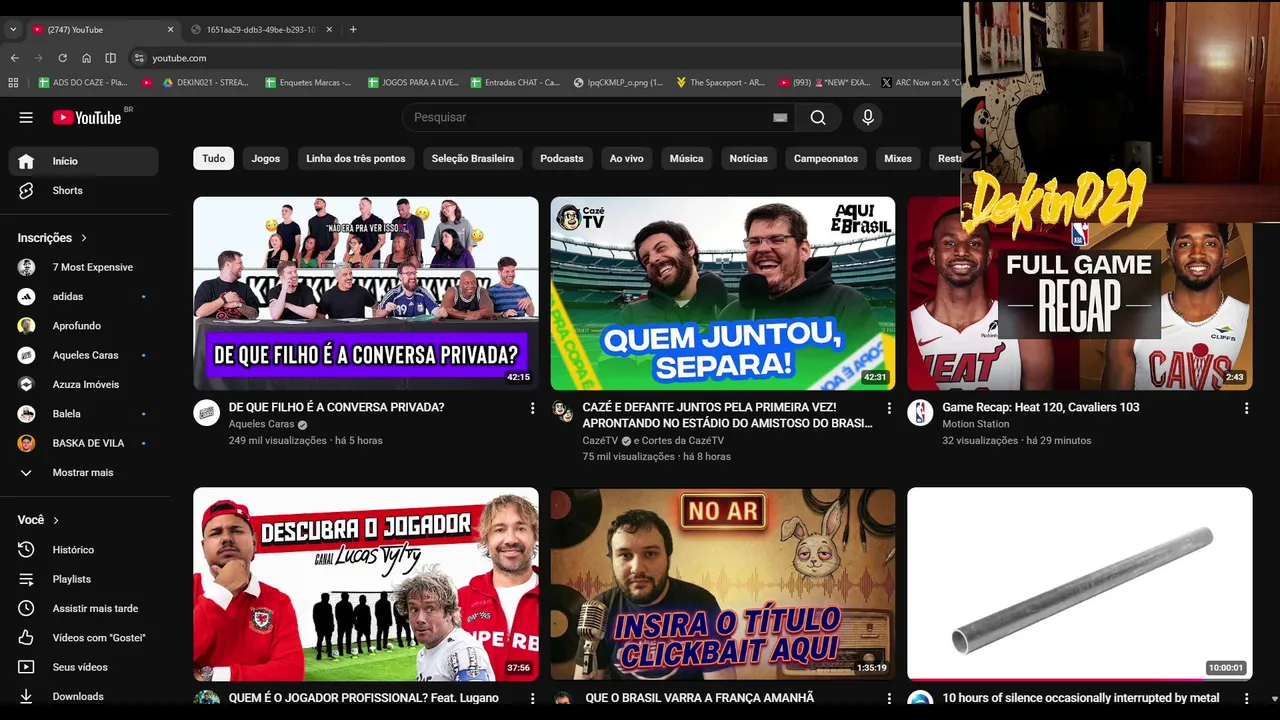Select the Mixes chip

(898, 158)
